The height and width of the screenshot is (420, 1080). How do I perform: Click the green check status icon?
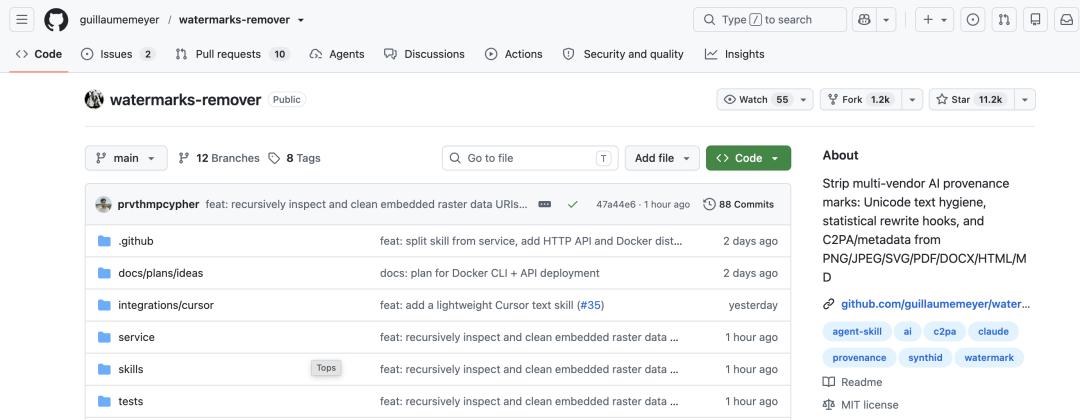click(x=572, y=204)
